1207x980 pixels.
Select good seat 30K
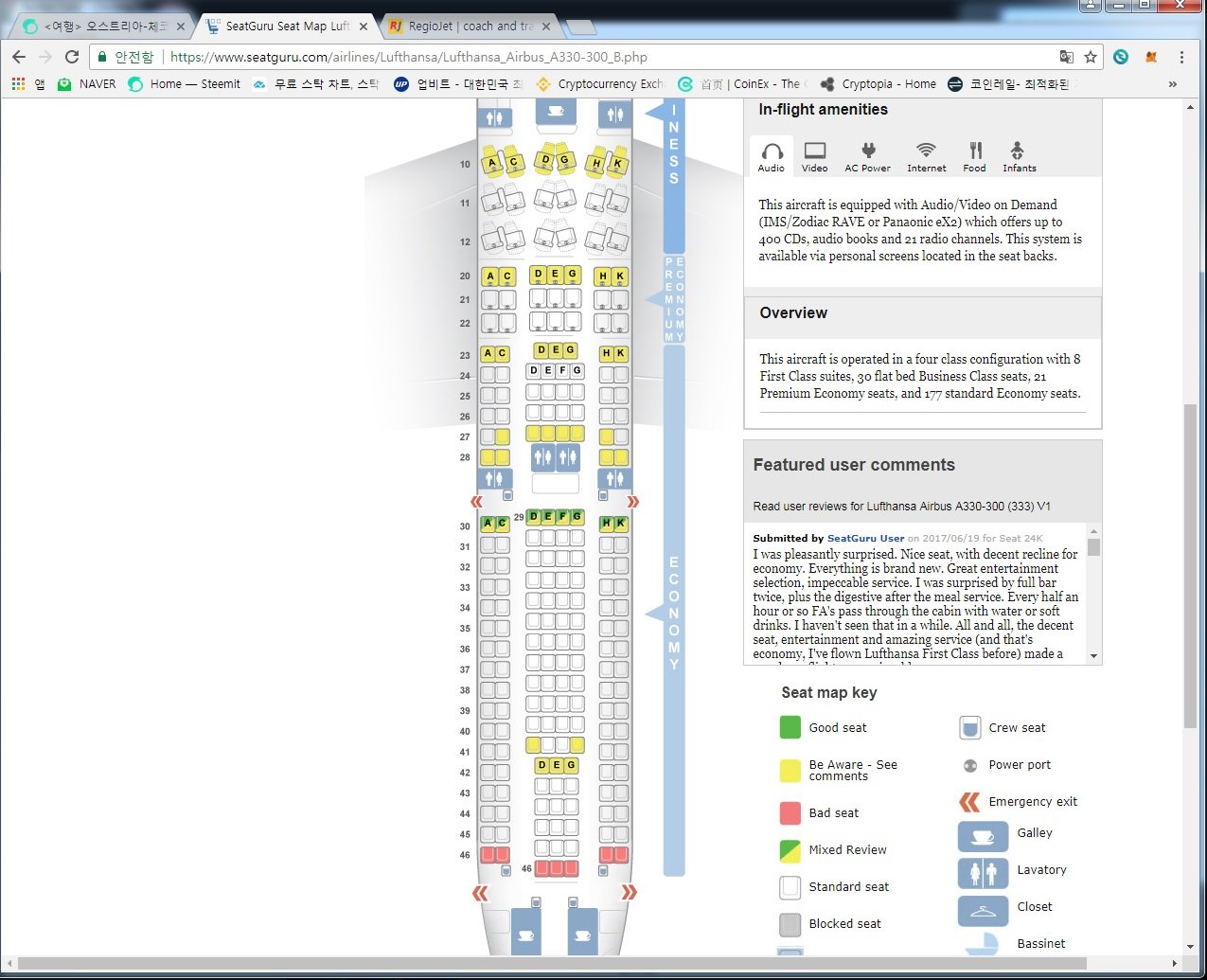(x=621, y=523)
